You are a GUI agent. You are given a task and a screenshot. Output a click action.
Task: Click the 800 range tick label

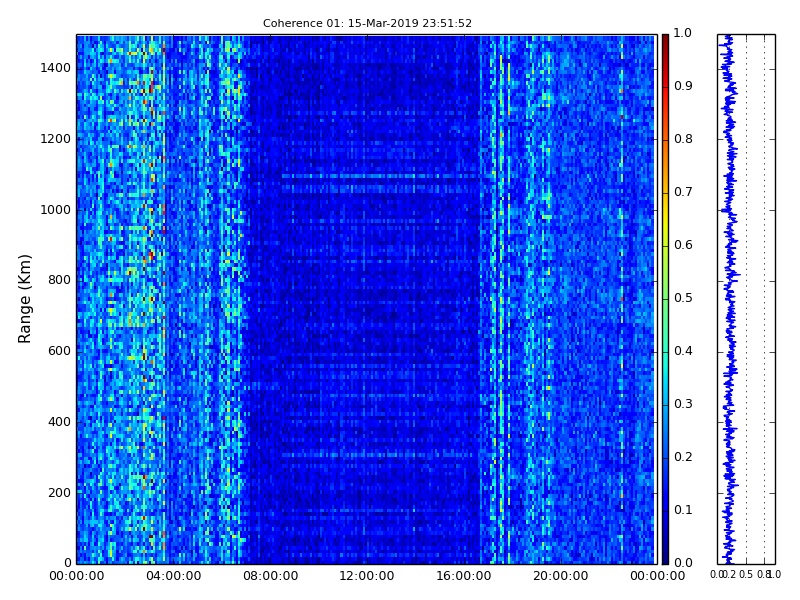pos(59,280)
